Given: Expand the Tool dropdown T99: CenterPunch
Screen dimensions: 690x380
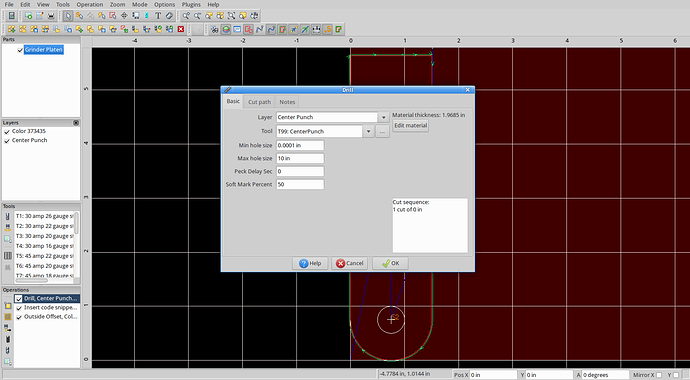Looking at the screenshot, I should (368, 132).
